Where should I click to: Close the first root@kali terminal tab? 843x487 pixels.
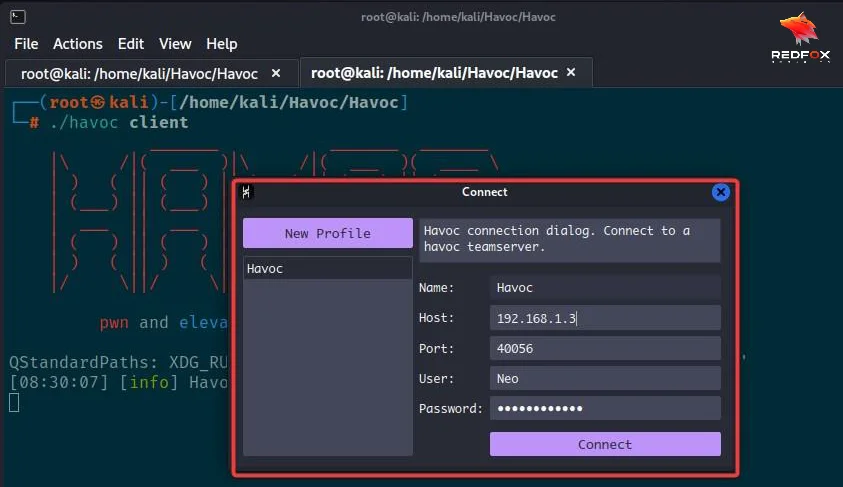tap(276, 73)
